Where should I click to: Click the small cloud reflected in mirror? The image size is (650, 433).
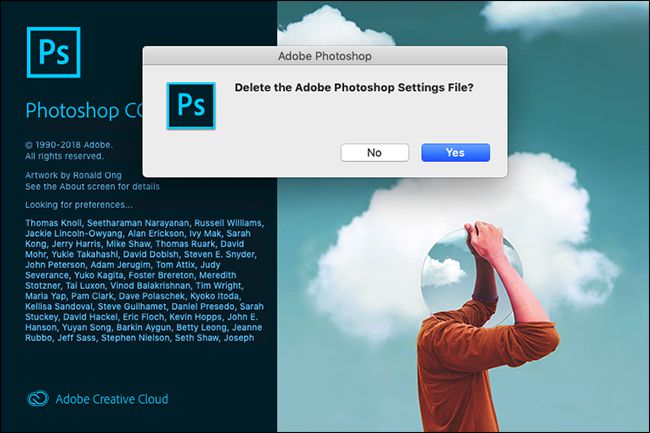point(442,271)
